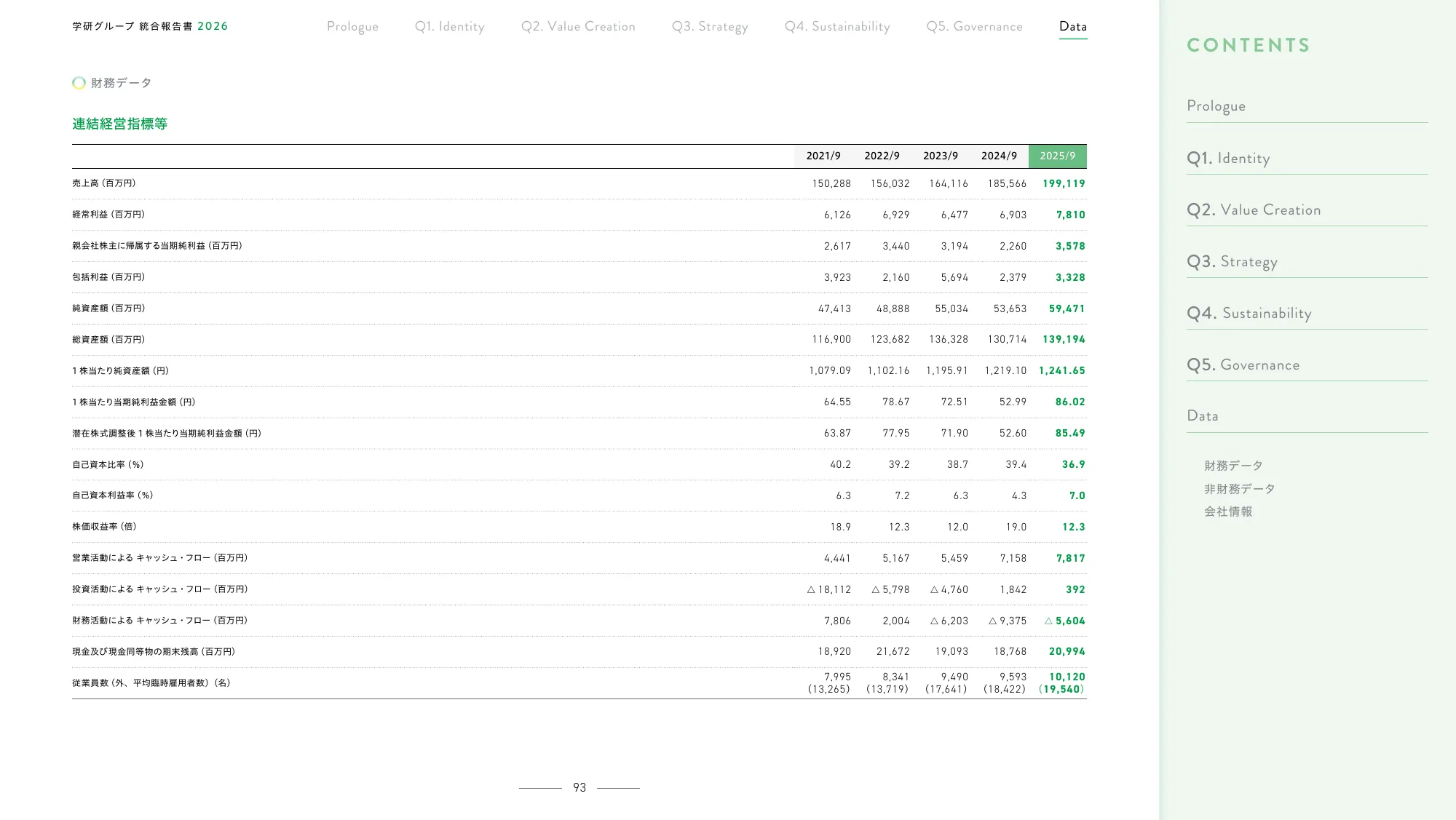Viewport: 1456px width, 820px height.
Task: Click the 139,194 total assets value
Action: (x=1064, y=339)
